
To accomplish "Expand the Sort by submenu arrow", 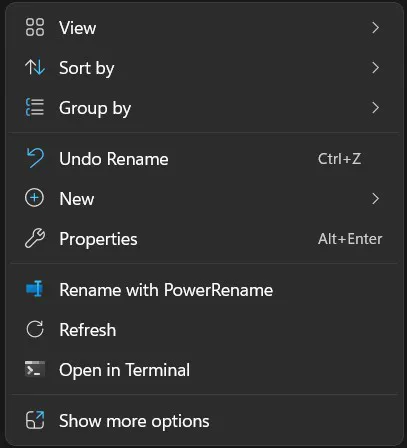I will pos(376,68).
